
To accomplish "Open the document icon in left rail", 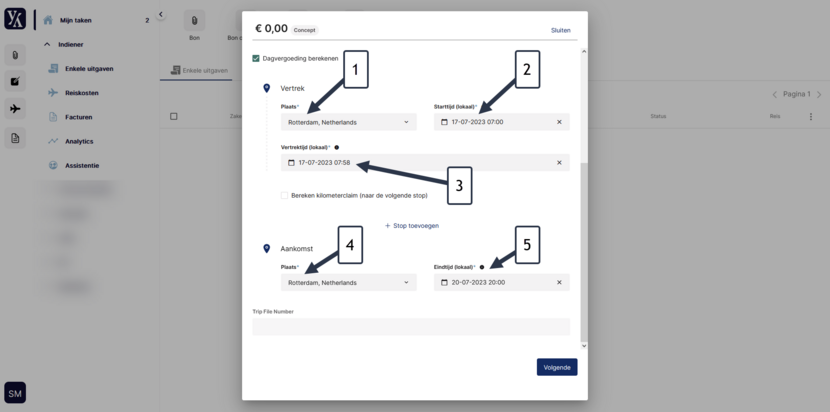I will (x=15, y=138).
